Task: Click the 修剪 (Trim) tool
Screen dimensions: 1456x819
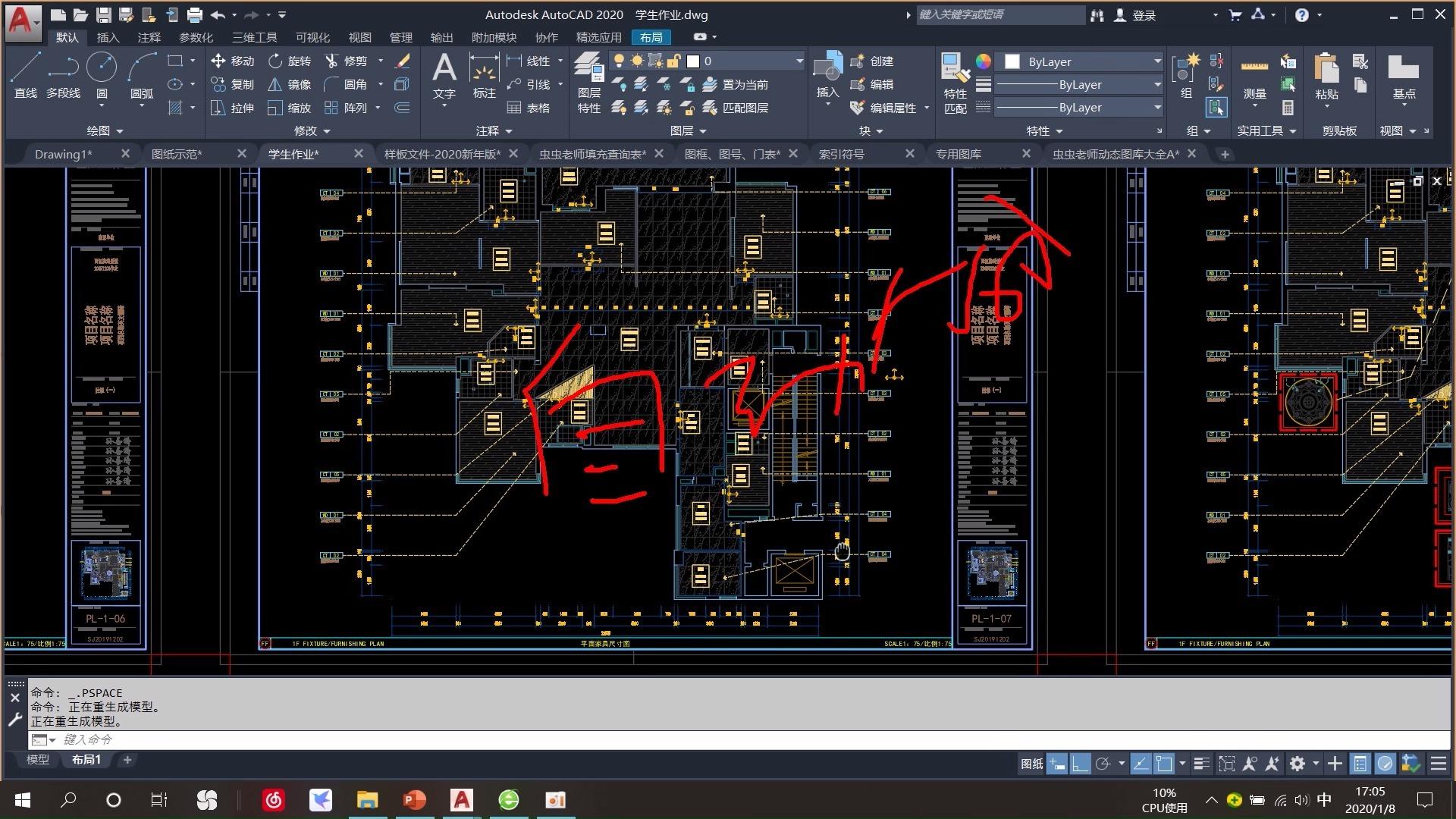Action: [346, 61]
